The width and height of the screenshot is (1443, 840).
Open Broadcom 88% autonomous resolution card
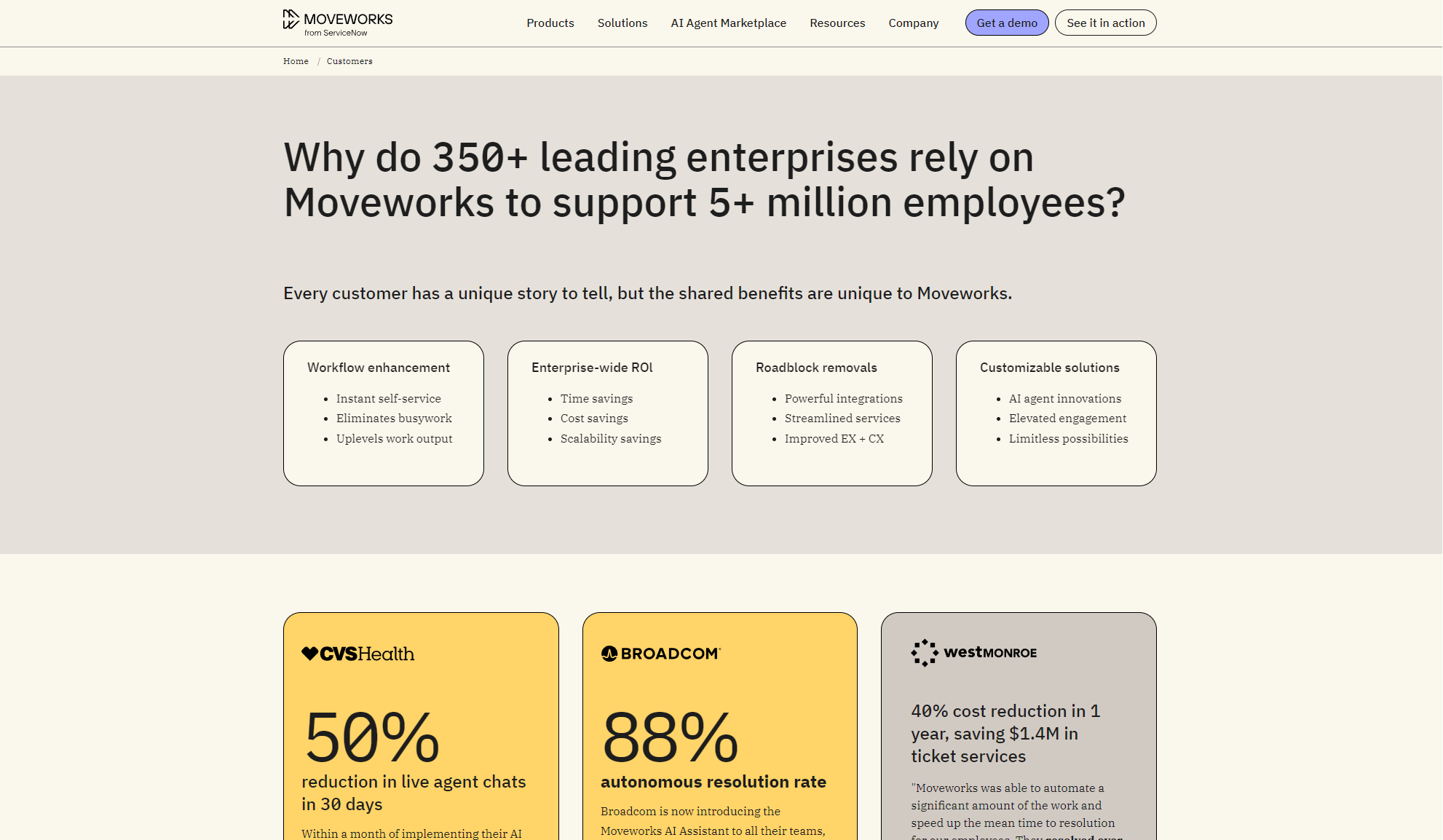click(x=719, y=757)
